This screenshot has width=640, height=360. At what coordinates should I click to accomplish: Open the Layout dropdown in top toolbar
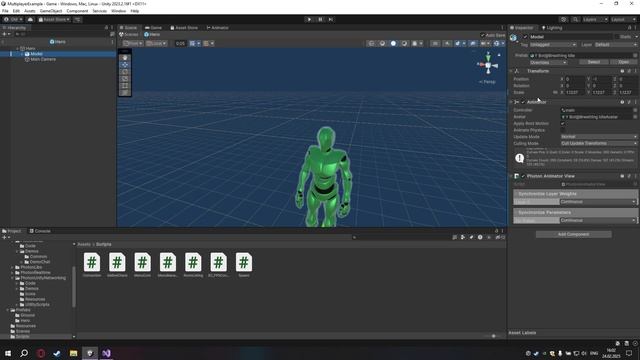click(623, 19)
